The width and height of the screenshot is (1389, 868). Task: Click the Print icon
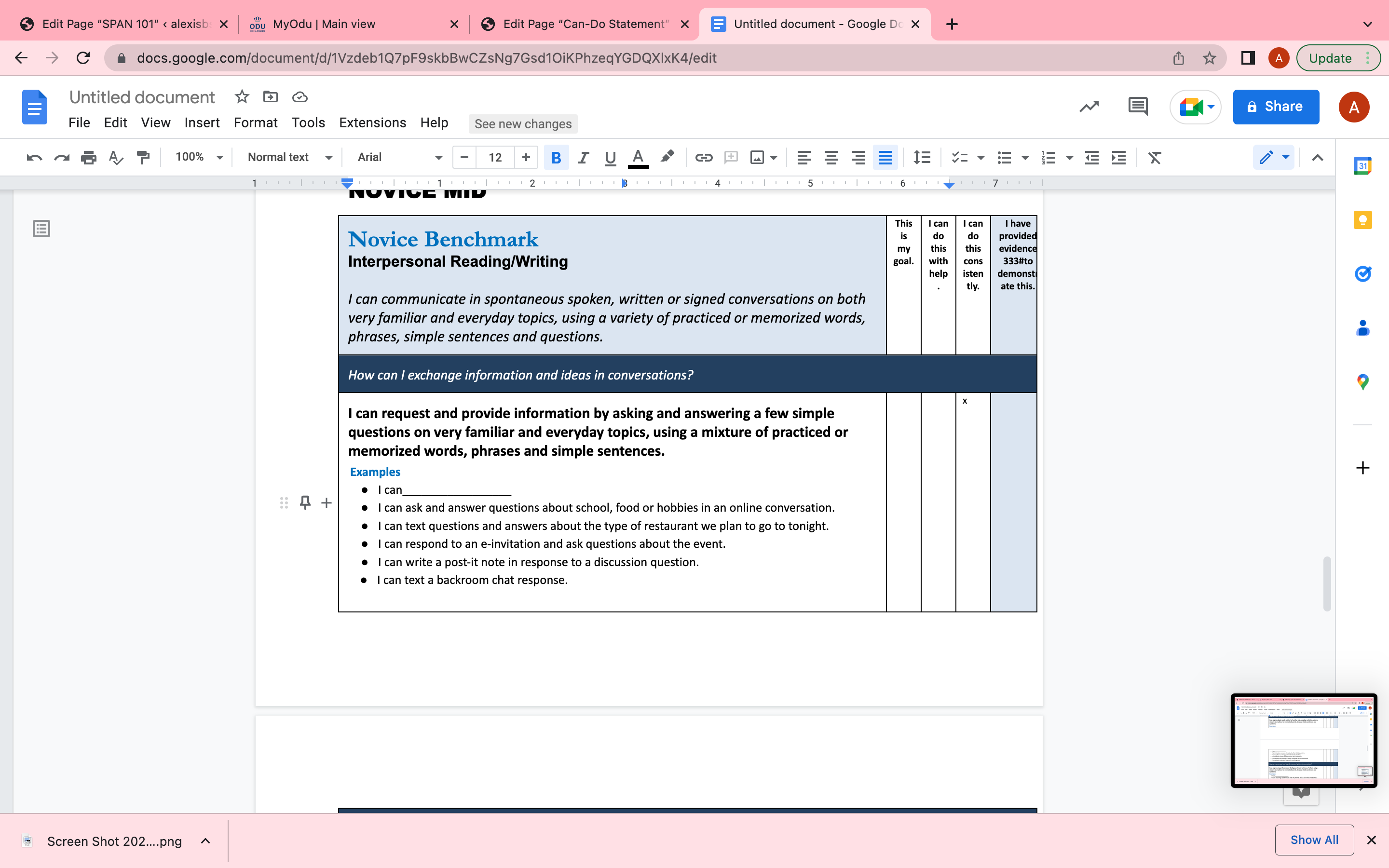pos(88,157)
